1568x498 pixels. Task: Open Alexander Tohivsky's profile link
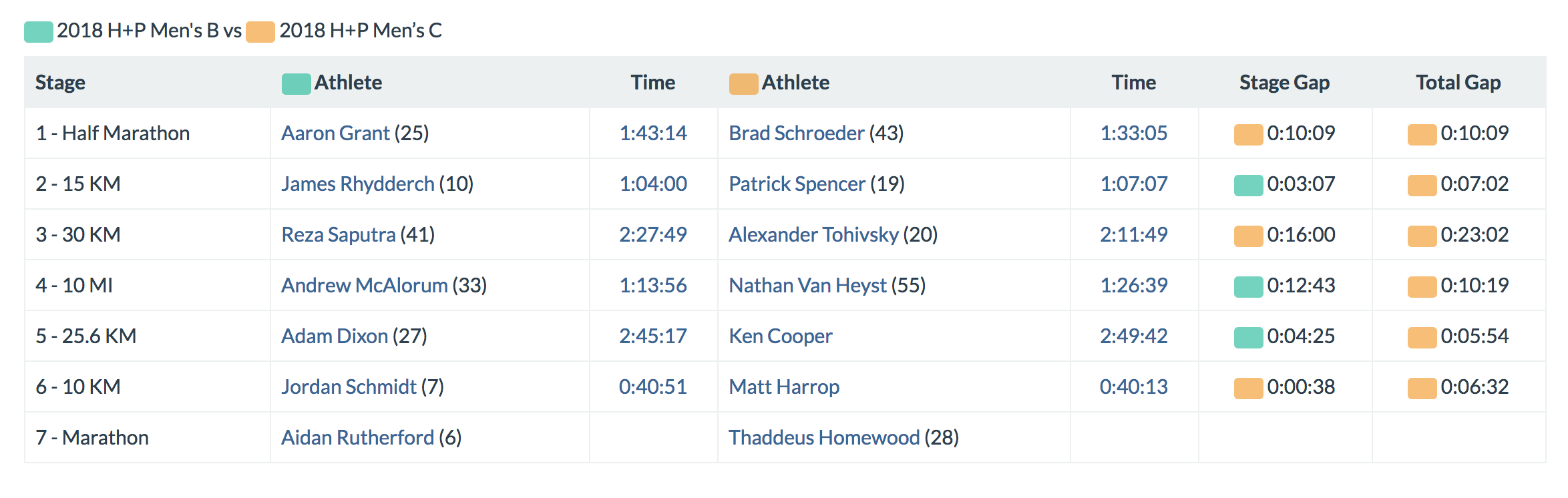tap(813, 235)
